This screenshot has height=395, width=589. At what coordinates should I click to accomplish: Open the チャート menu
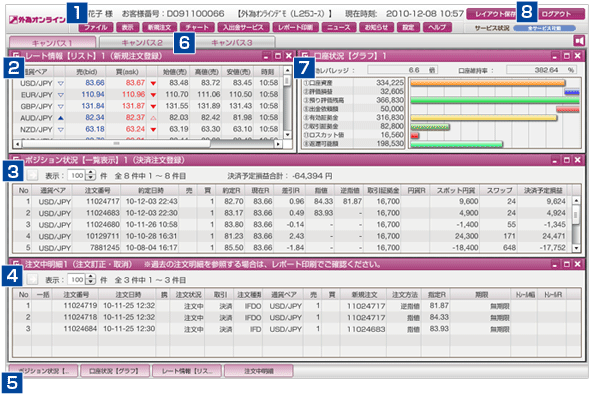click(197, 27)
